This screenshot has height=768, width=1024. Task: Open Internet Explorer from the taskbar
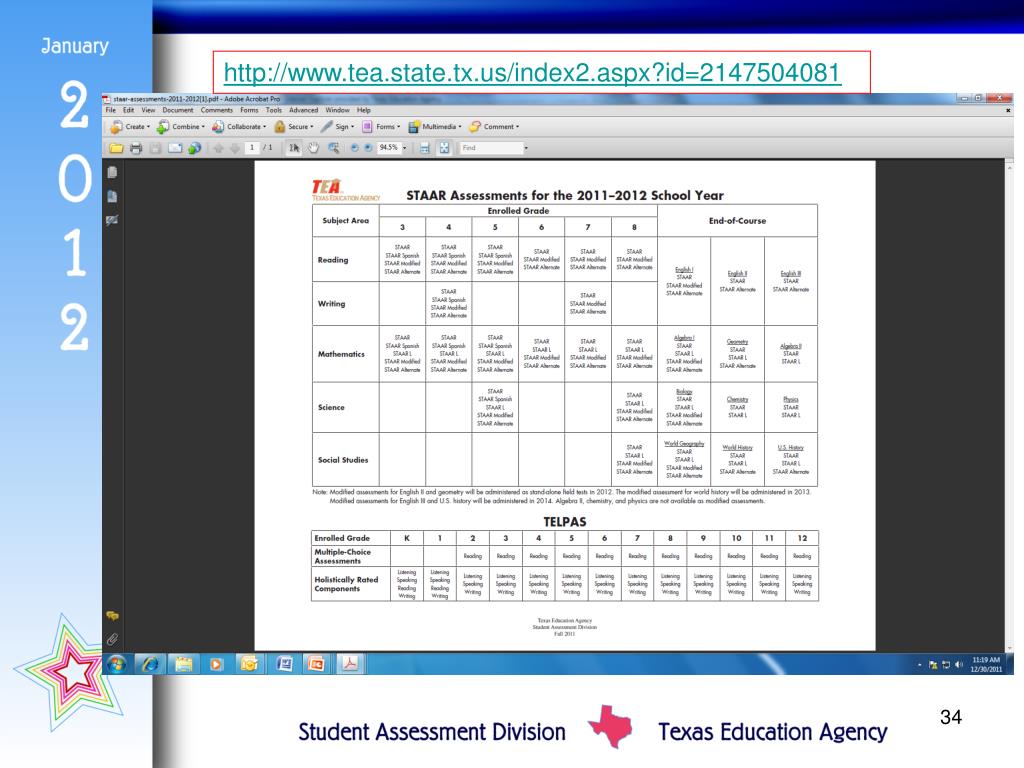150,664
